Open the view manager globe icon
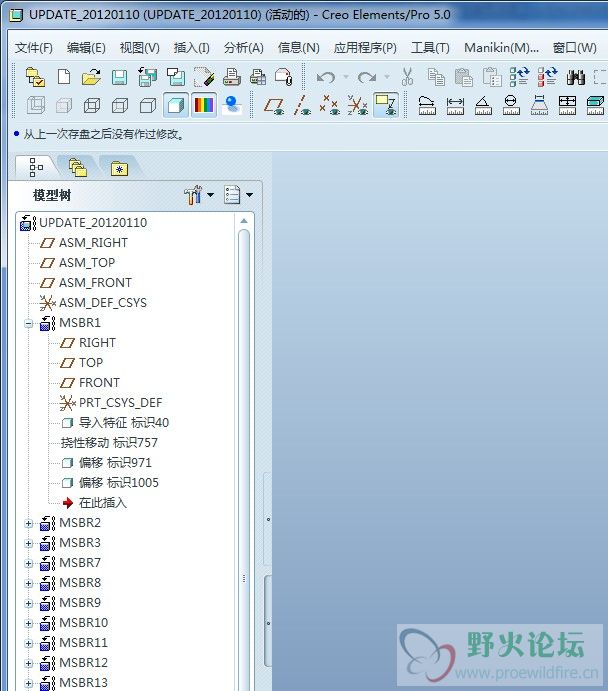This screenshot has width=608, height=691. [232, 105]
